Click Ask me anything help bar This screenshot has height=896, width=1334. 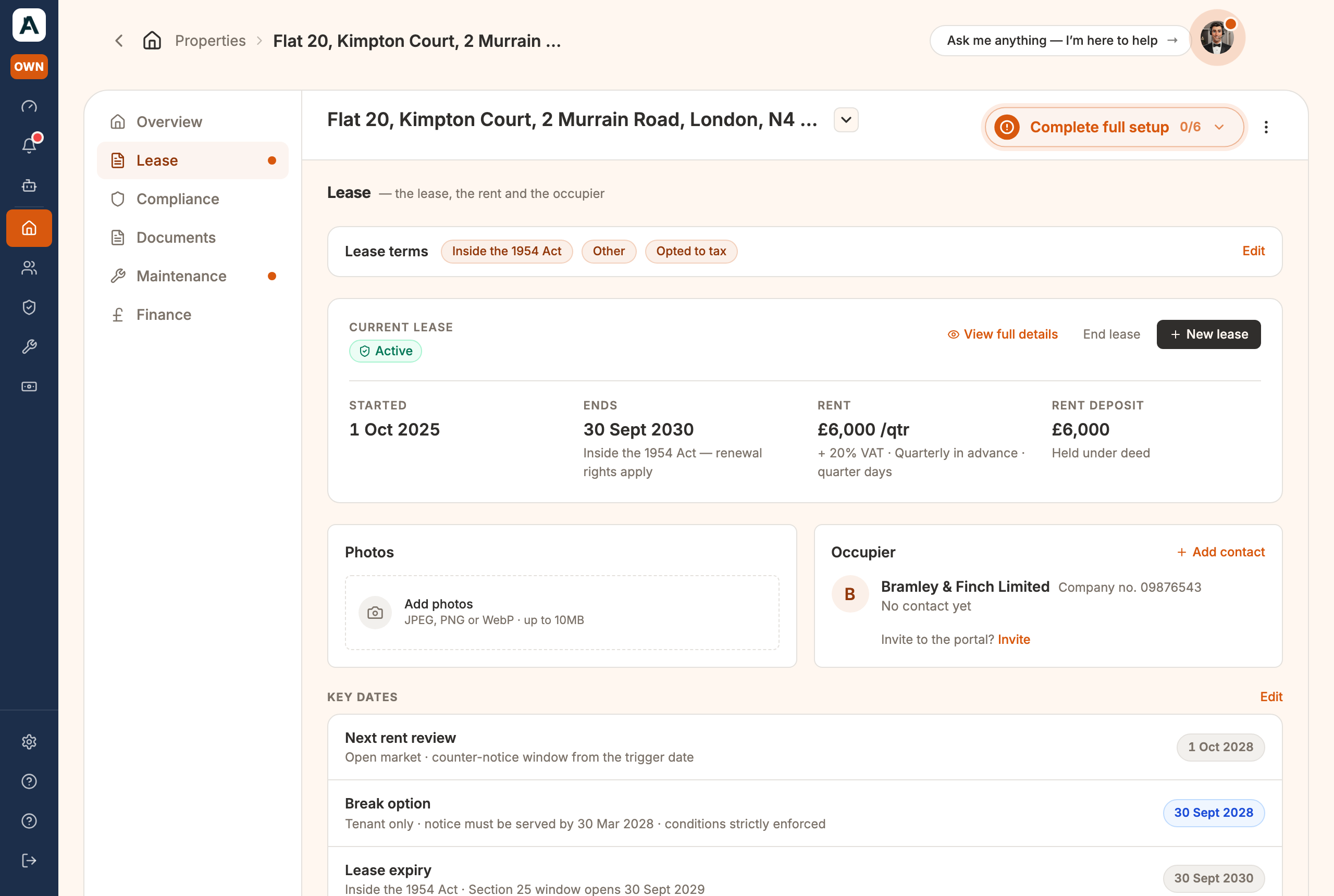(x=1060, y=41)
